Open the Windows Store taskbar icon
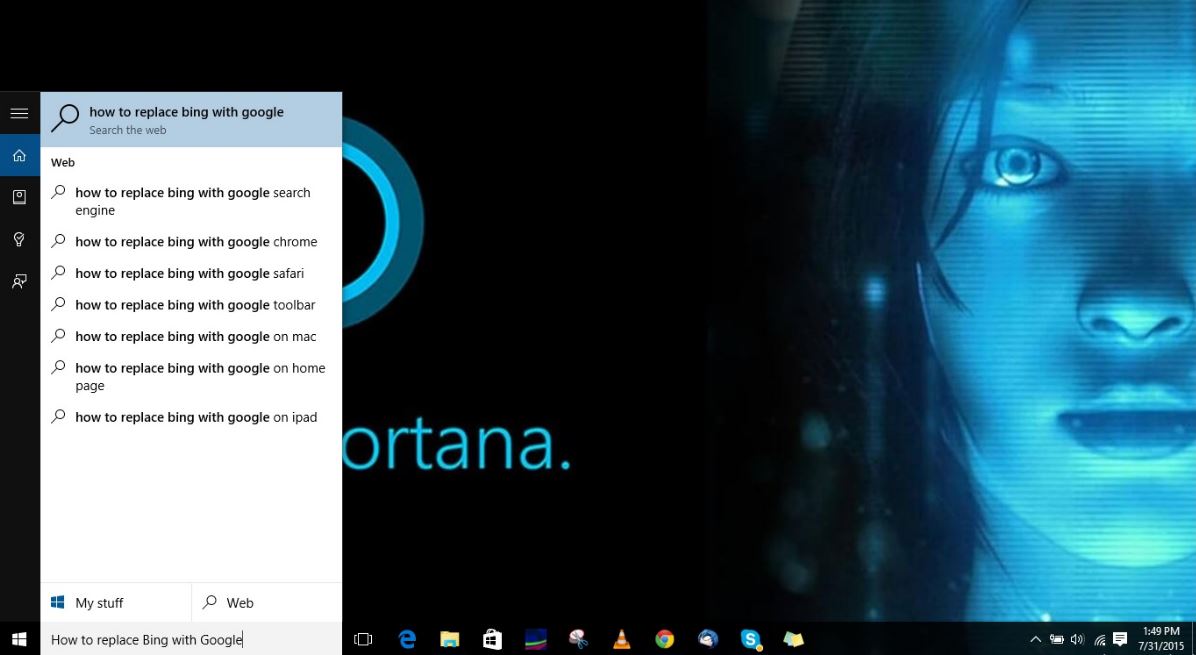Screen dimensions: 1196x655 pyautogui.click(x=492, y=639)
